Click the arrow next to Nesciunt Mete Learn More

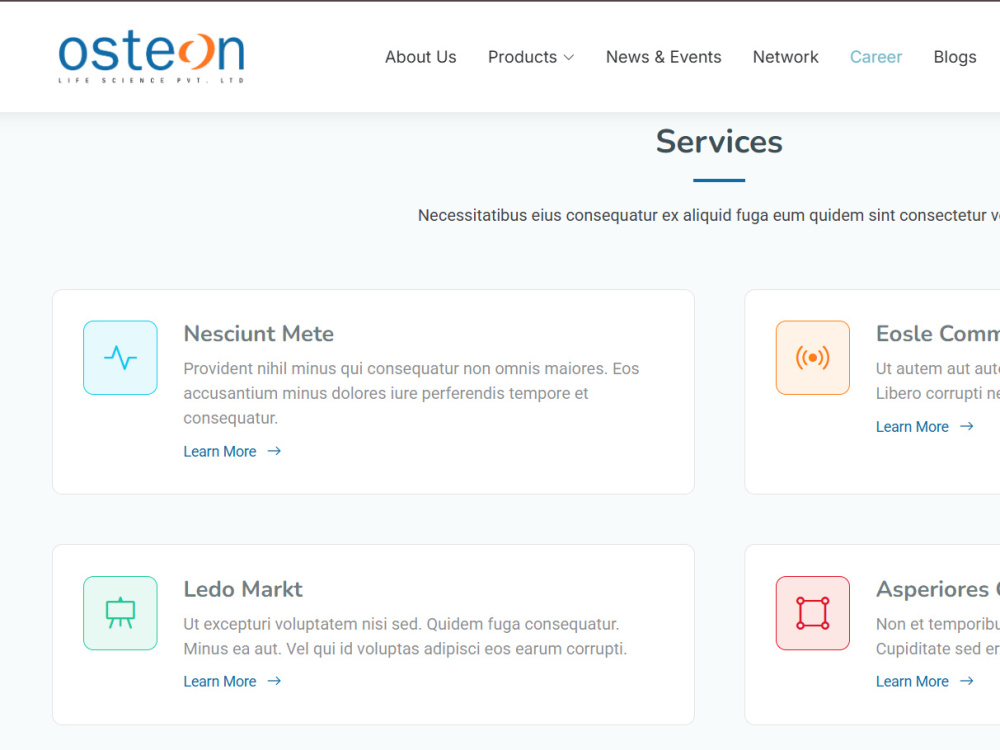click(274, 452)
